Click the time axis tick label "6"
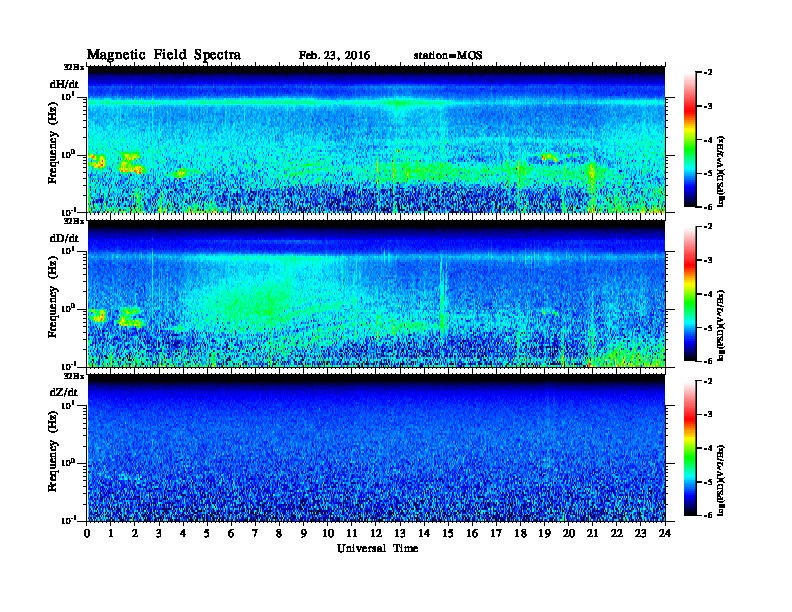The width and height of the screenshot is (792, 612). click(231, 534)
